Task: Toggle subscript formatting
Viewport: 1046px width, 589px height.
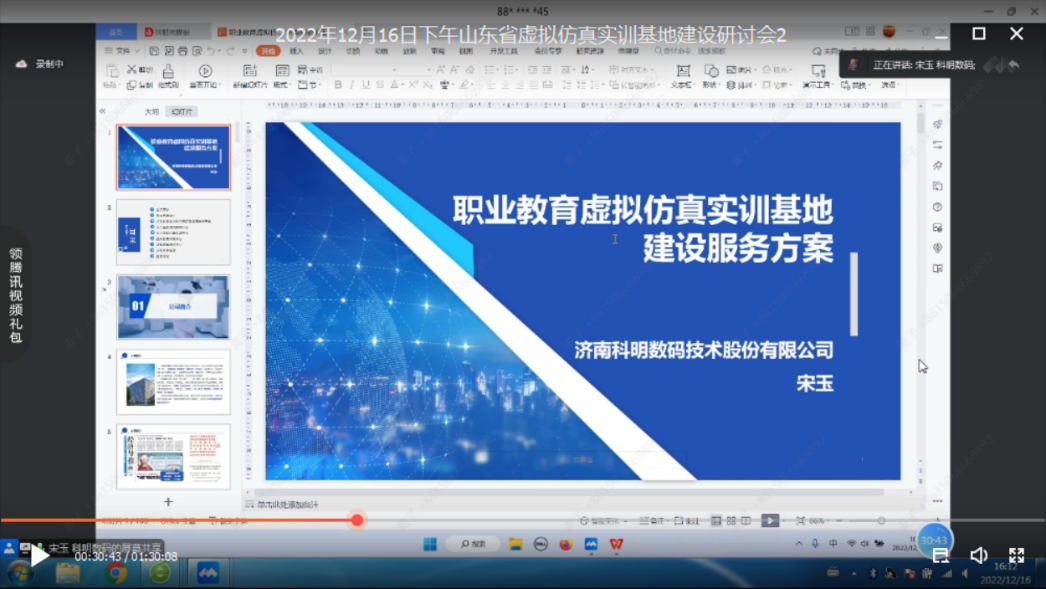Action: click(428, 85)
